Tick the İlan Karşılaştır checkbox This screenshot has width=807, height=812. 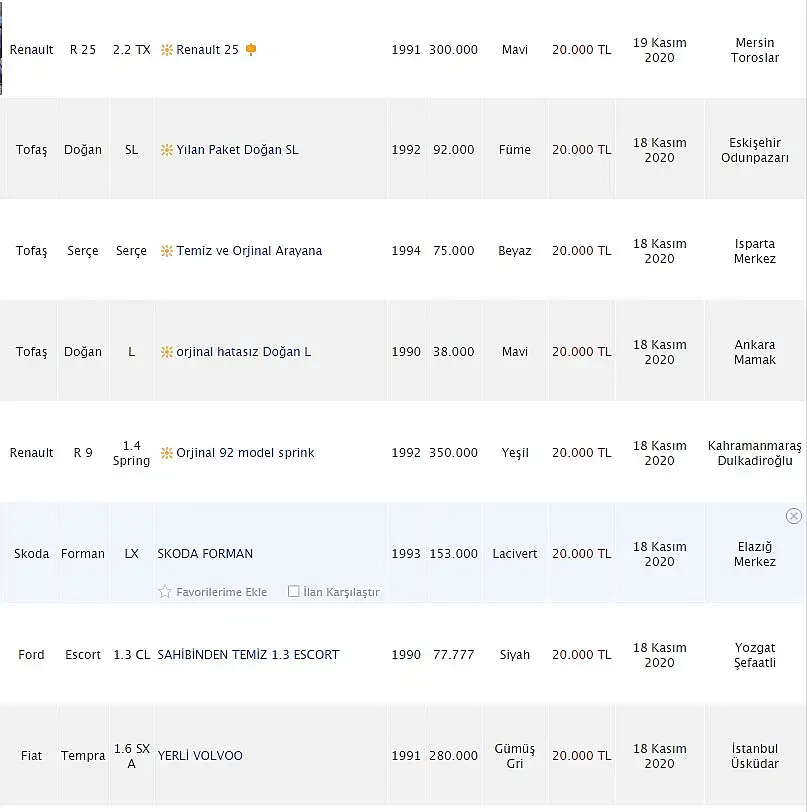(x=293, y=591)
